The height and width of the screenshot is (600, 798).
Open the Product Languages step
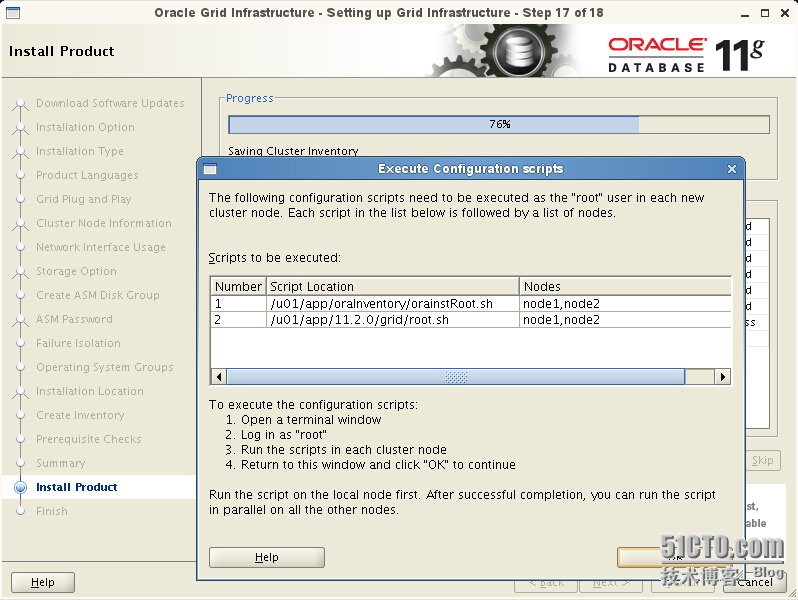(x=87, y=175)
